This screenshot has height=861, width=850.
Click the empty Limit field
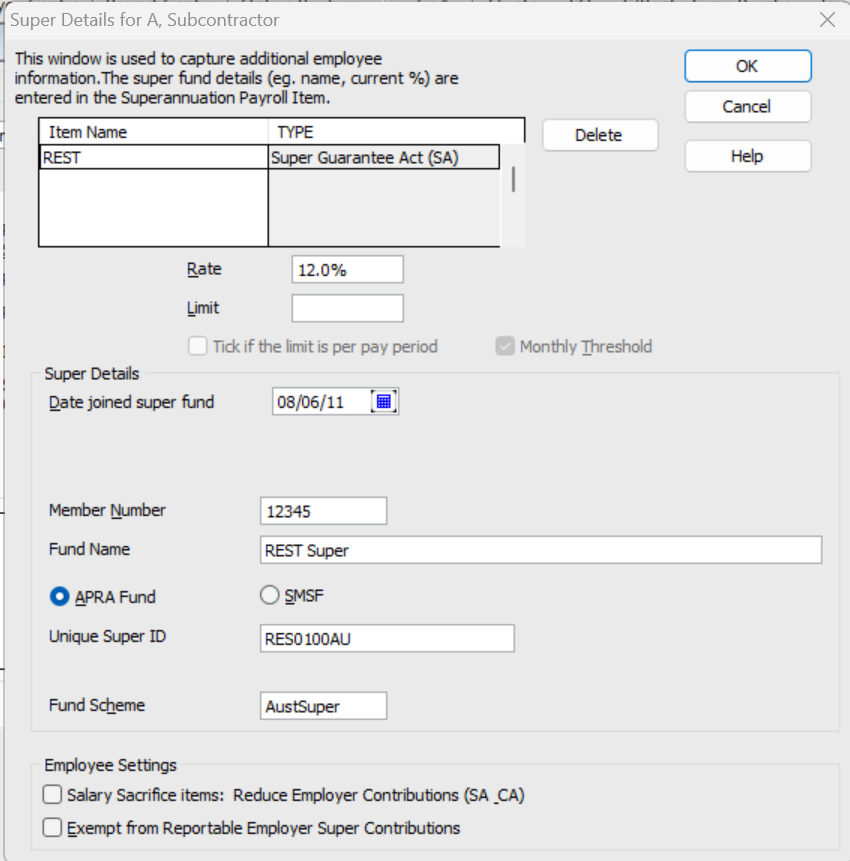pos(348,308)
